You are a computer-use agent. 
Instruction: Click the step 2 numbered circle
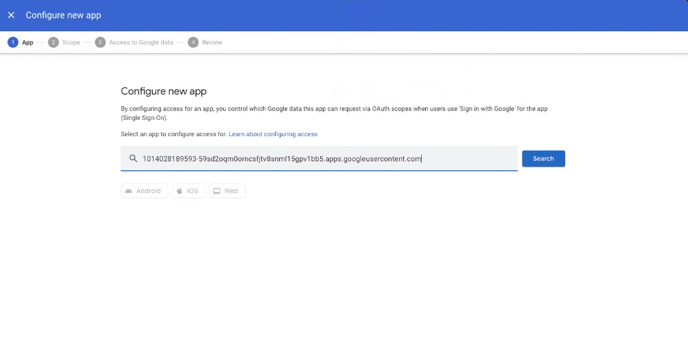[53, 42]
